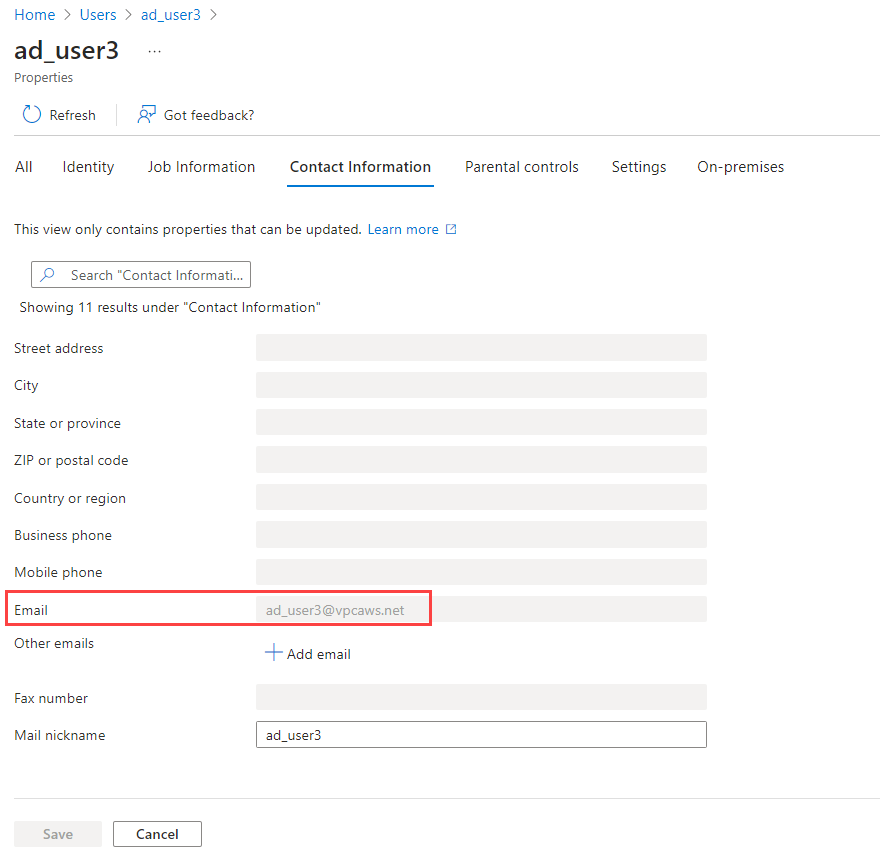Click the search magnifier icon

(x=49, y=274)
